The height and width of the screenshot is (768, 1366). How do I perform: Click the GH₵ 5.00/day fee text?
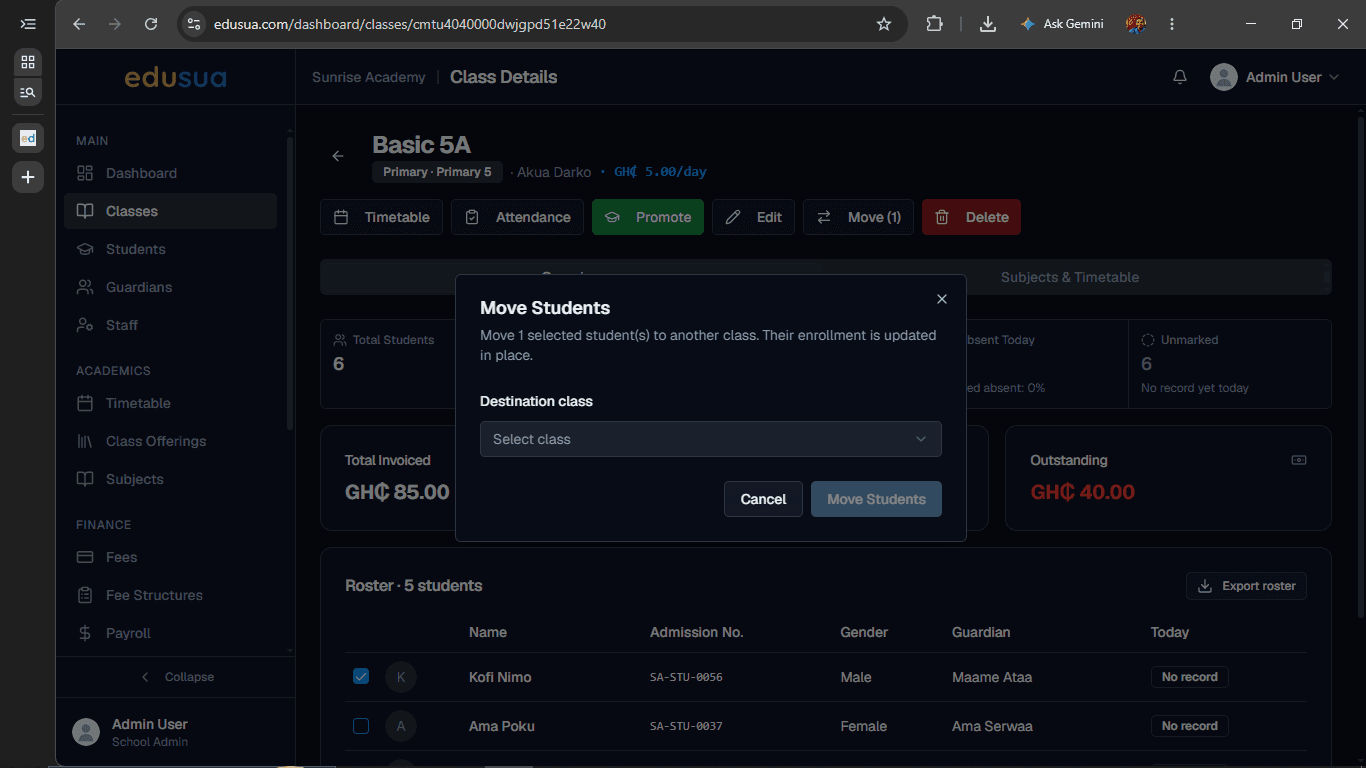pos(660,172)
